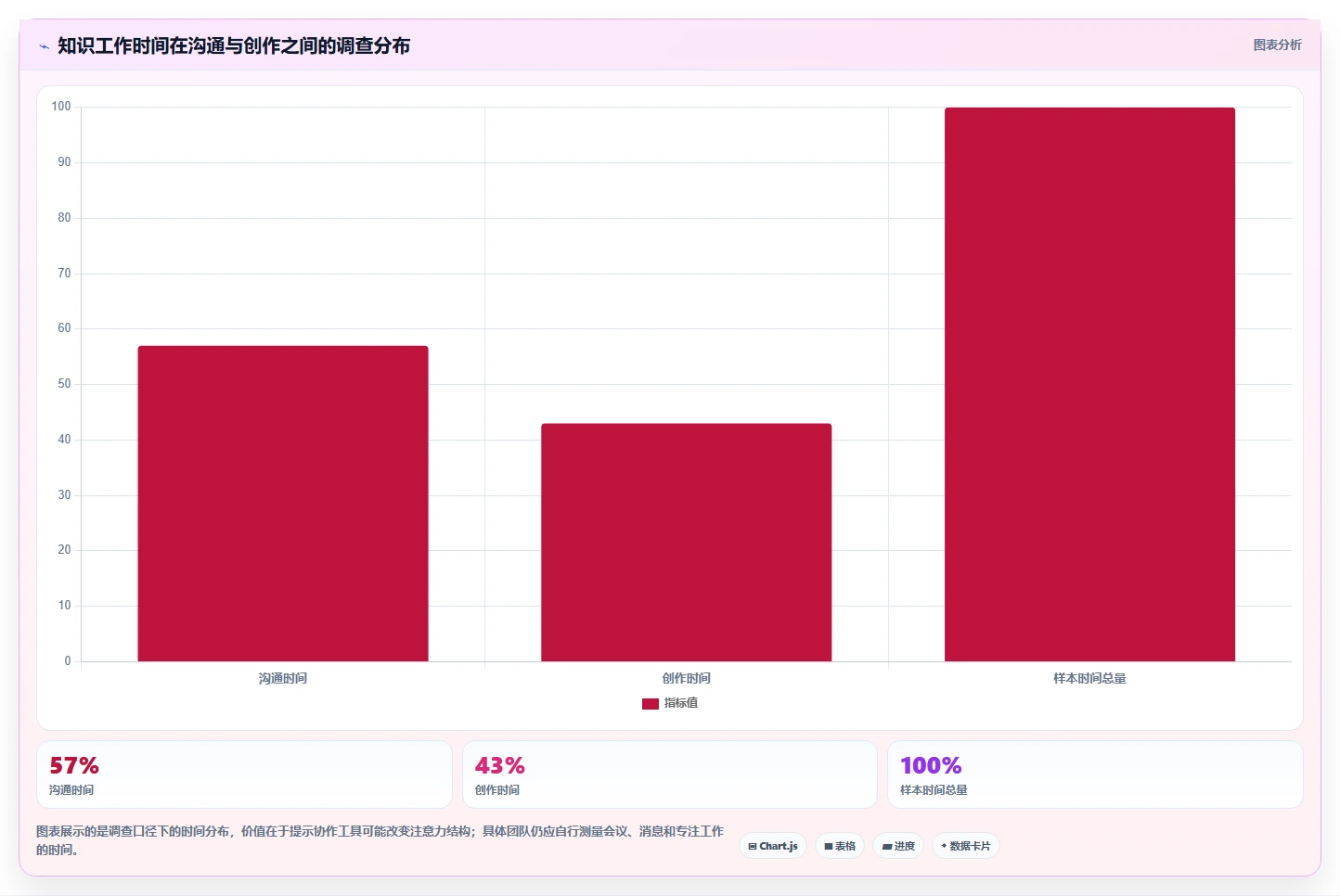The width and height of the screenshot is (1340, 896).
Task: Click the chart icon beside the title
Action: pyautogui.click(x=44, y=46)
